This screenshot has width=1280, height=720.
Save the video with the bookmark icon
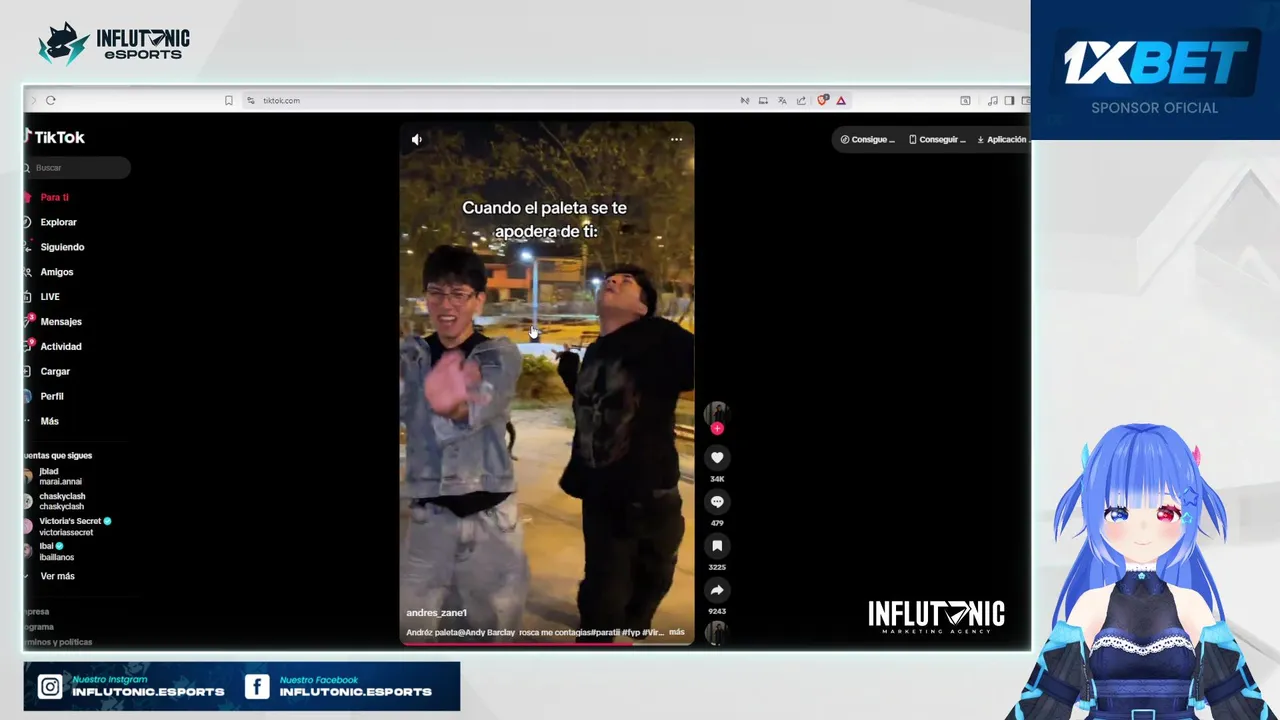(717, 546)
